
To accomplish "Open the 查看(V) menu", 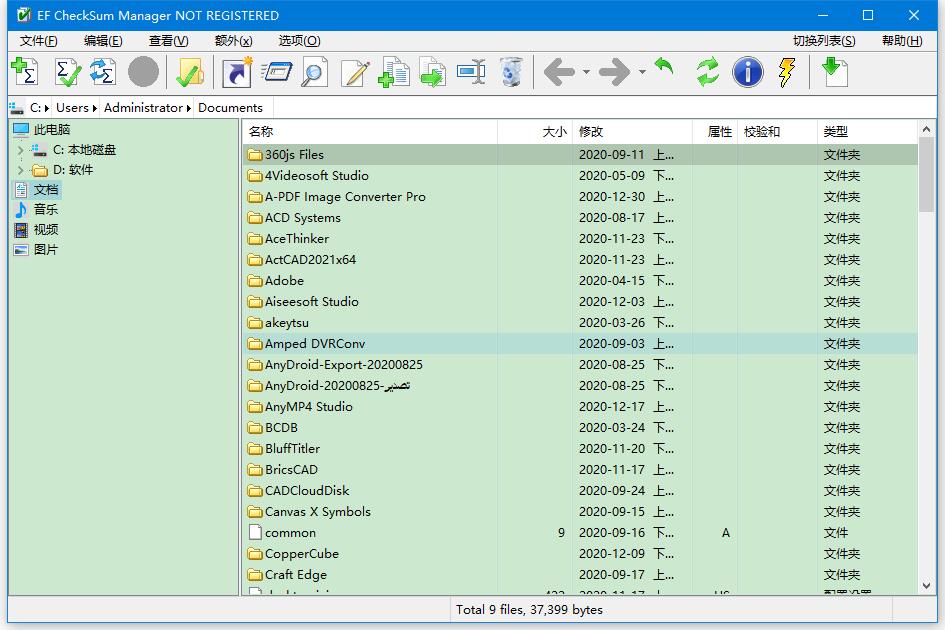I will 169,40.
